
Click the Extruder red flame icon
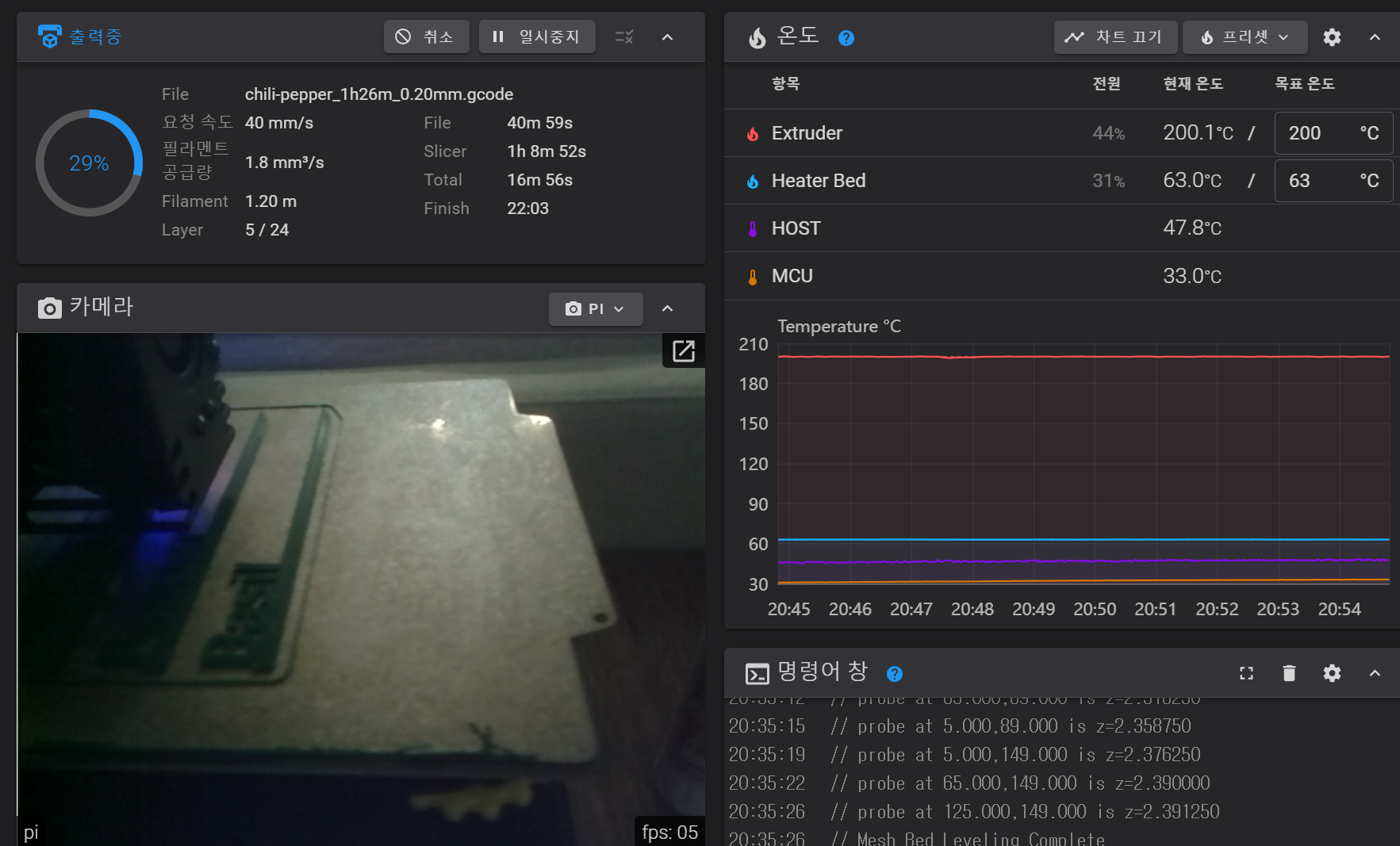pos(753,133)
